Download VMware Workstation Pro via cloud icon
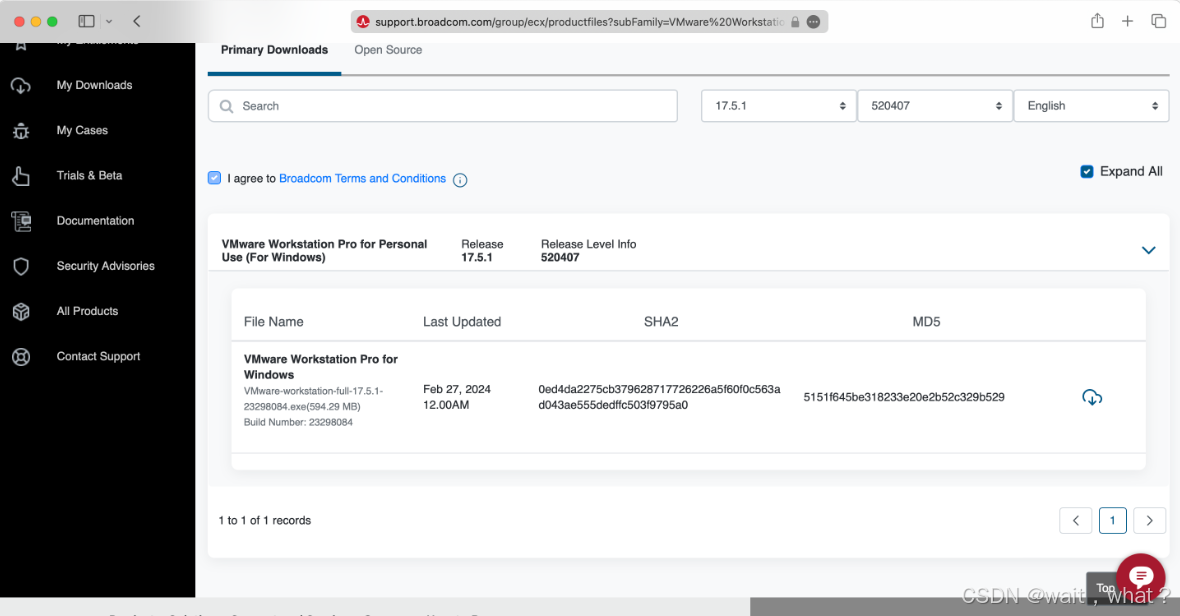Image resolution: width=1180 pixels, height=616 pixels. pos(1092,397)
